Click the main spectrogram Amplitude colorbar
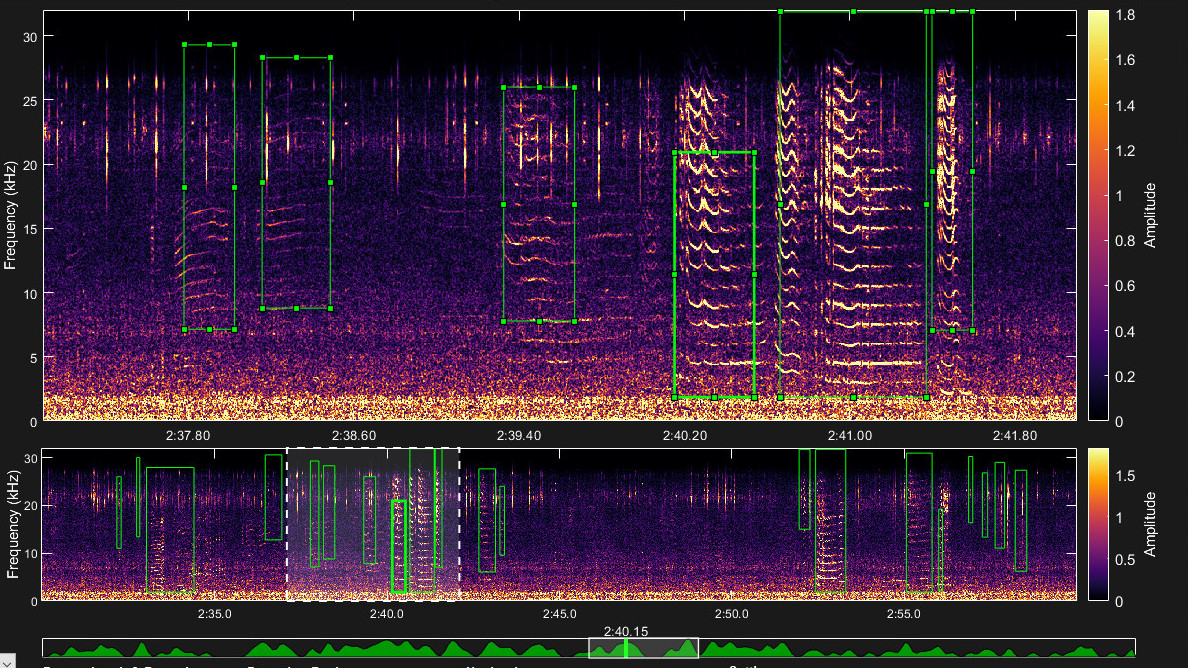 [1097, 215]
